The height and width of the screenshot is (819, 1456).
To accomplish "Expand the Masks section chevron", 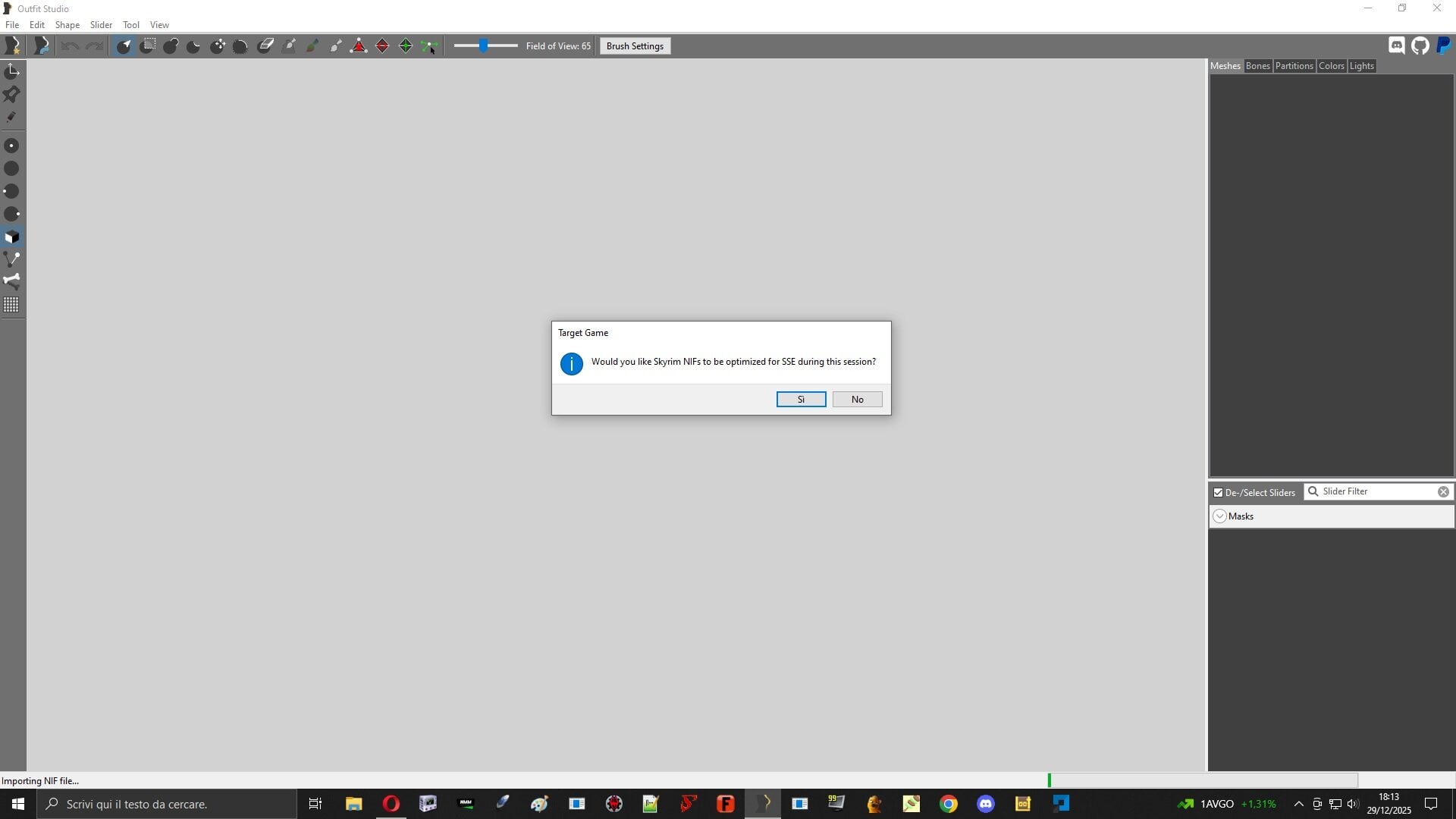I will click(x=1219, y=516).
